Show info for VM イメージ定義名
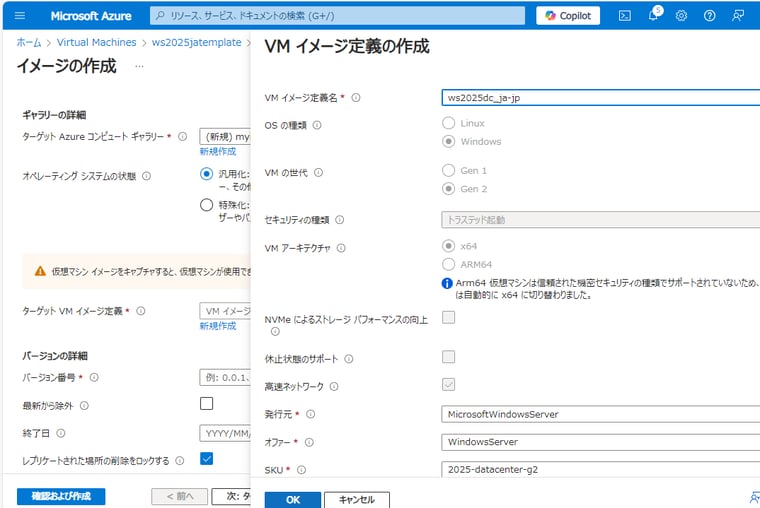Screen dimensions: 760x508 click(356, 97)
